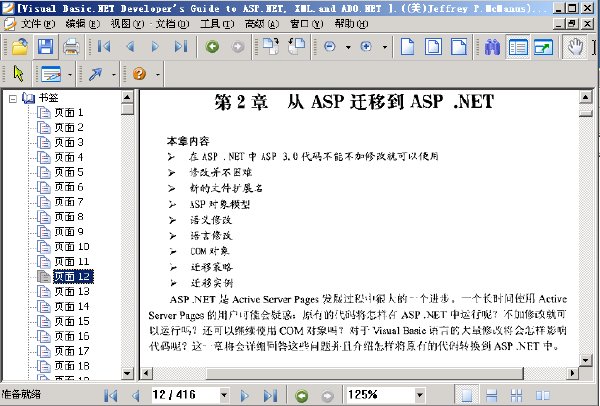The image size is (600, 406).
Task: Click the annotation note tool icon
Action: [x=51, y=73]
